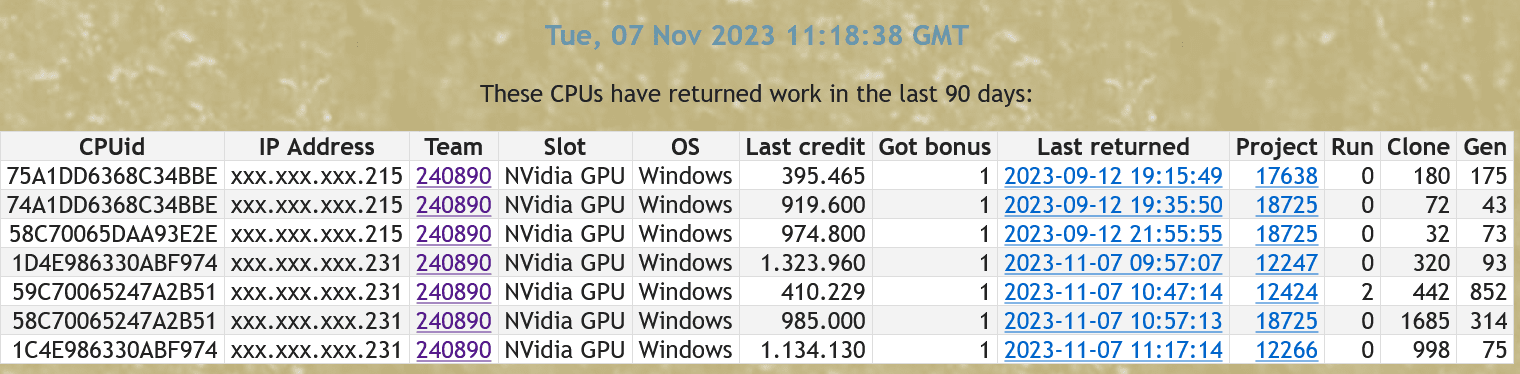This screenshot has width=1520, height=374.
Task: Click the Last credit column header
Action: (805, 147)
